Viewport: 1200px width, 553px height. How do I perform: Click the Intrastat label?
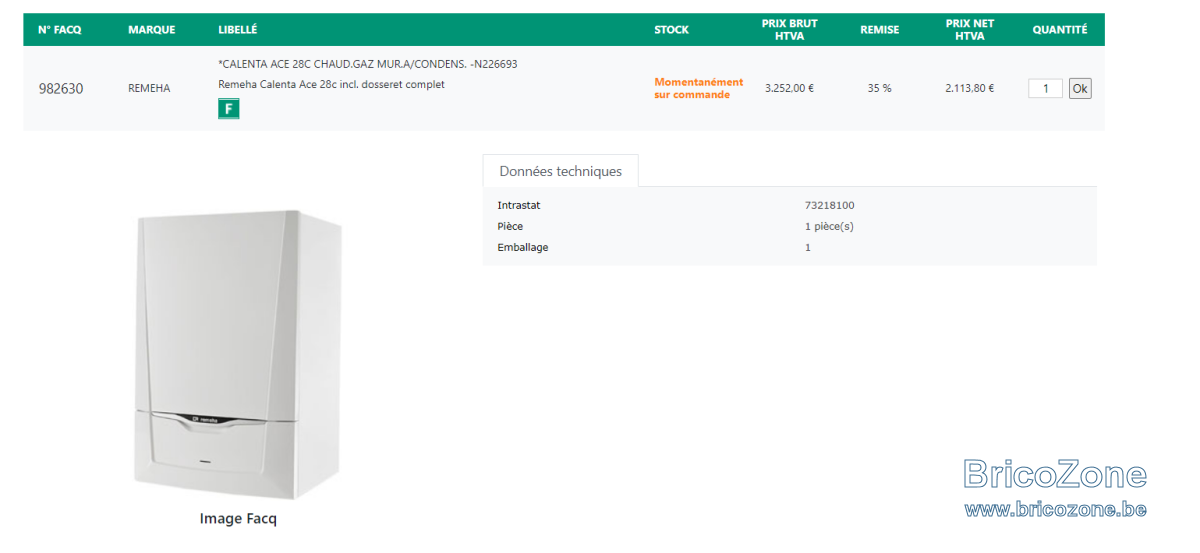click(519, 205)
